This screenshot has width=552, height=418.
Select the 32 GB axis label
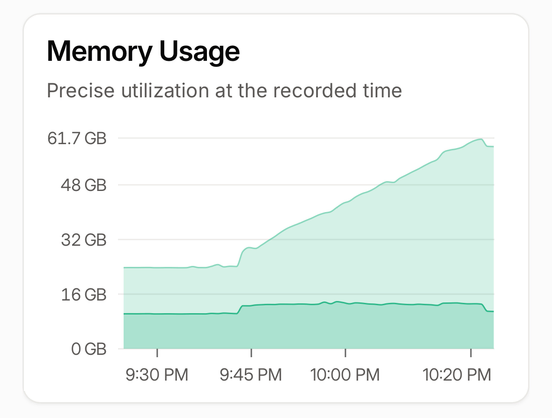click(83, 240)
